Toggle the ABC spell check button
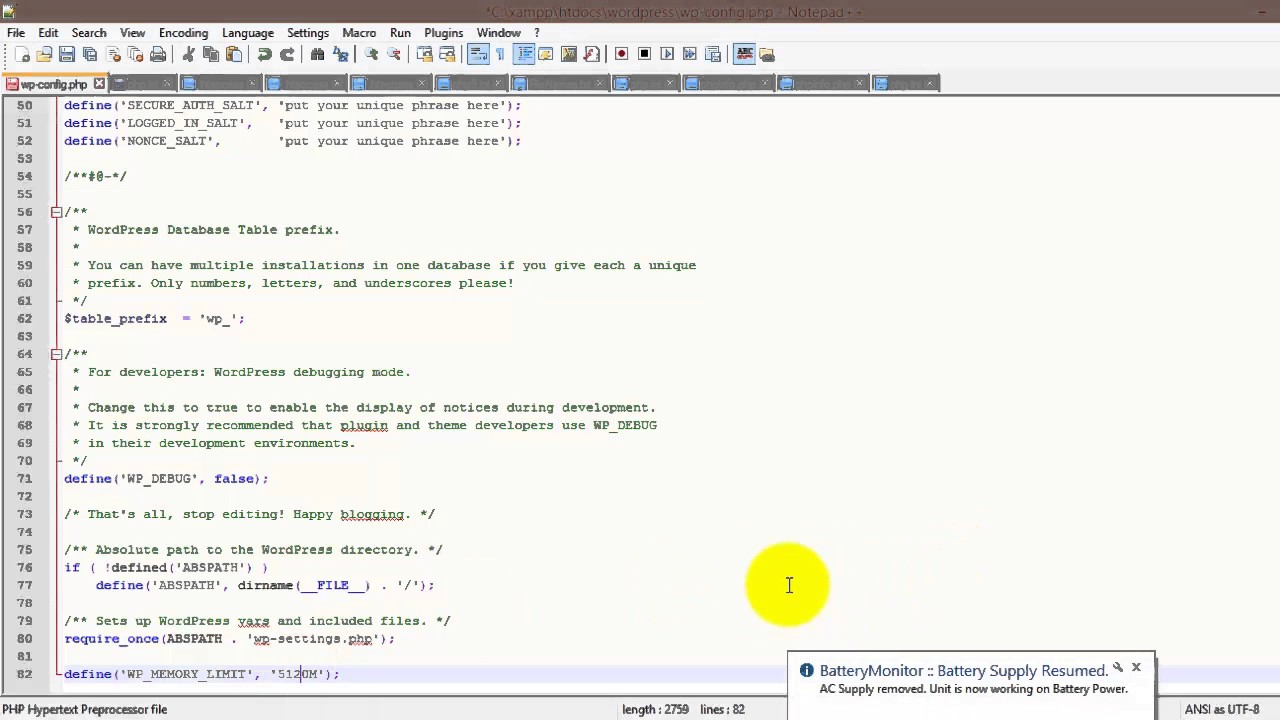 (744, 54)
